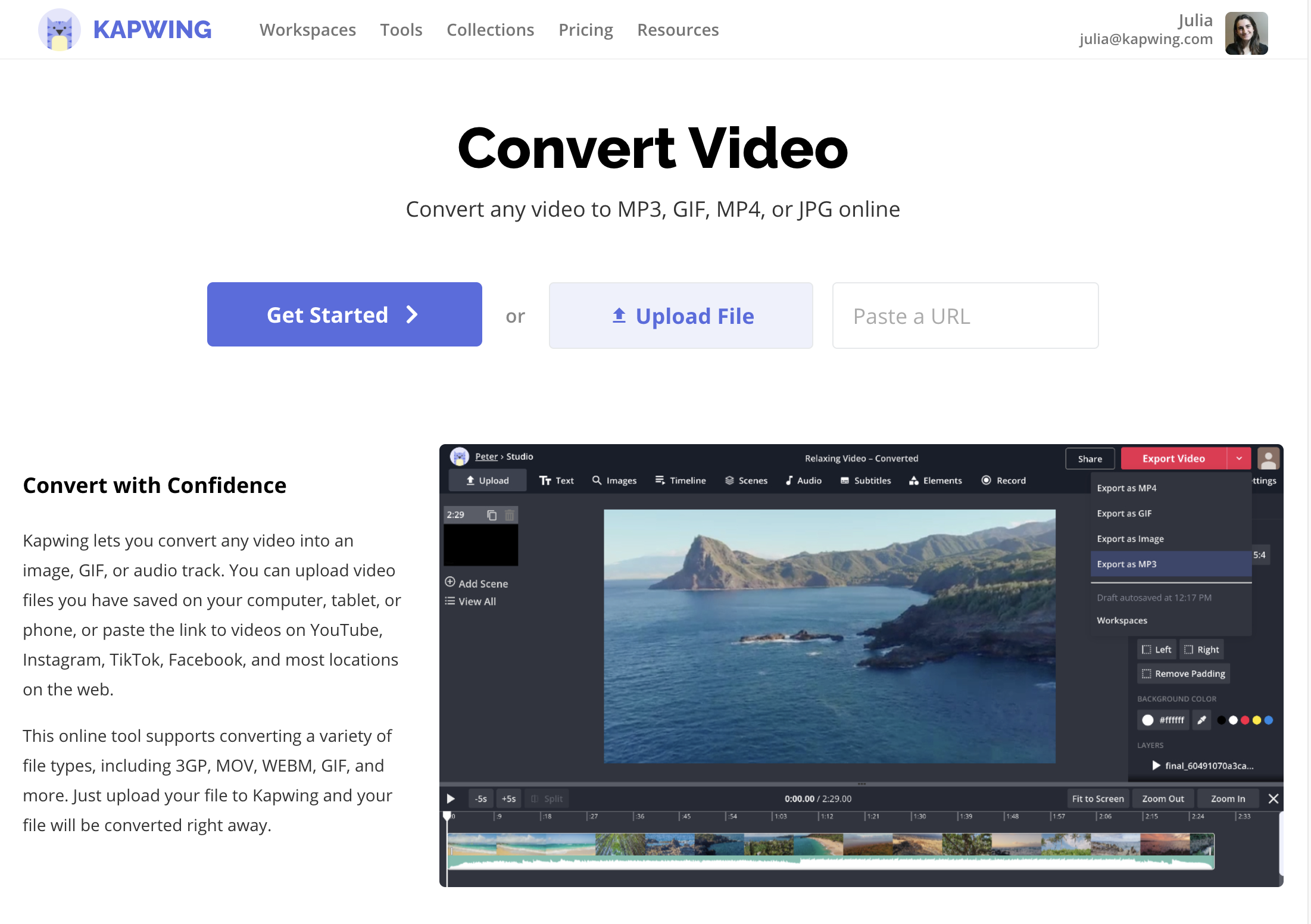The image size is (1311, 924).
Task: Click the Upload File button
Action: [681, 315]
